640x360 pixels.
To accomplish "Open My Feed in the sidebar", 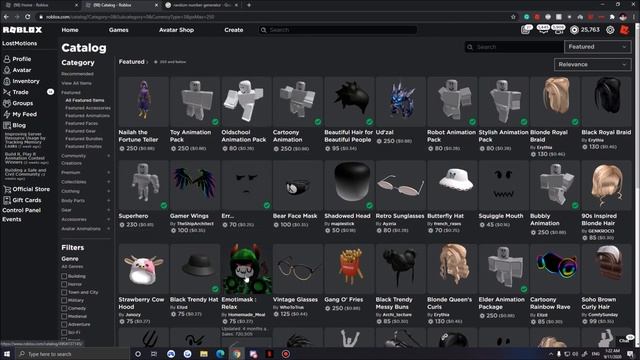I will coord(20,114).
